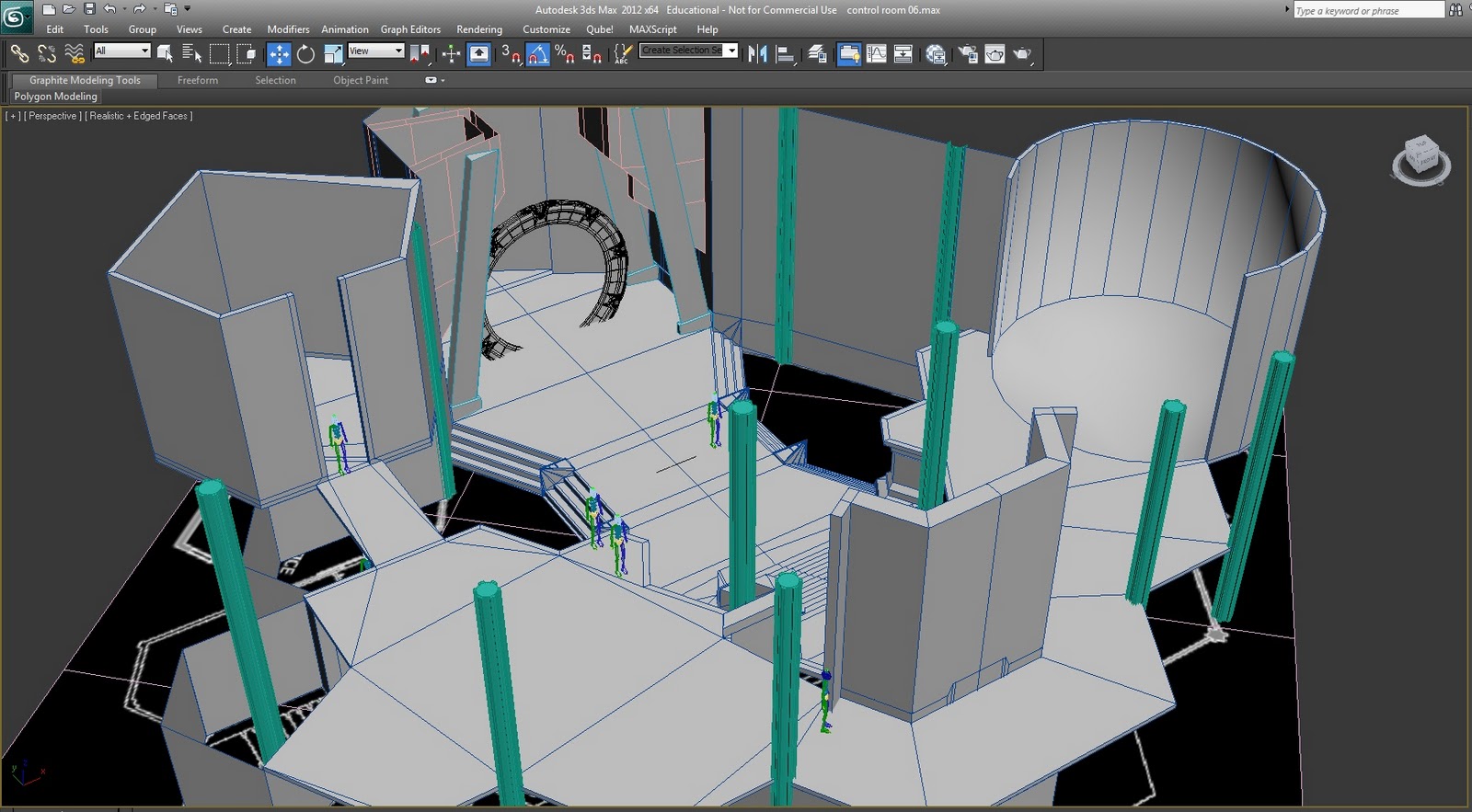
Task: Toggle the 3D Snaps button
Action: tap(511, 54)
